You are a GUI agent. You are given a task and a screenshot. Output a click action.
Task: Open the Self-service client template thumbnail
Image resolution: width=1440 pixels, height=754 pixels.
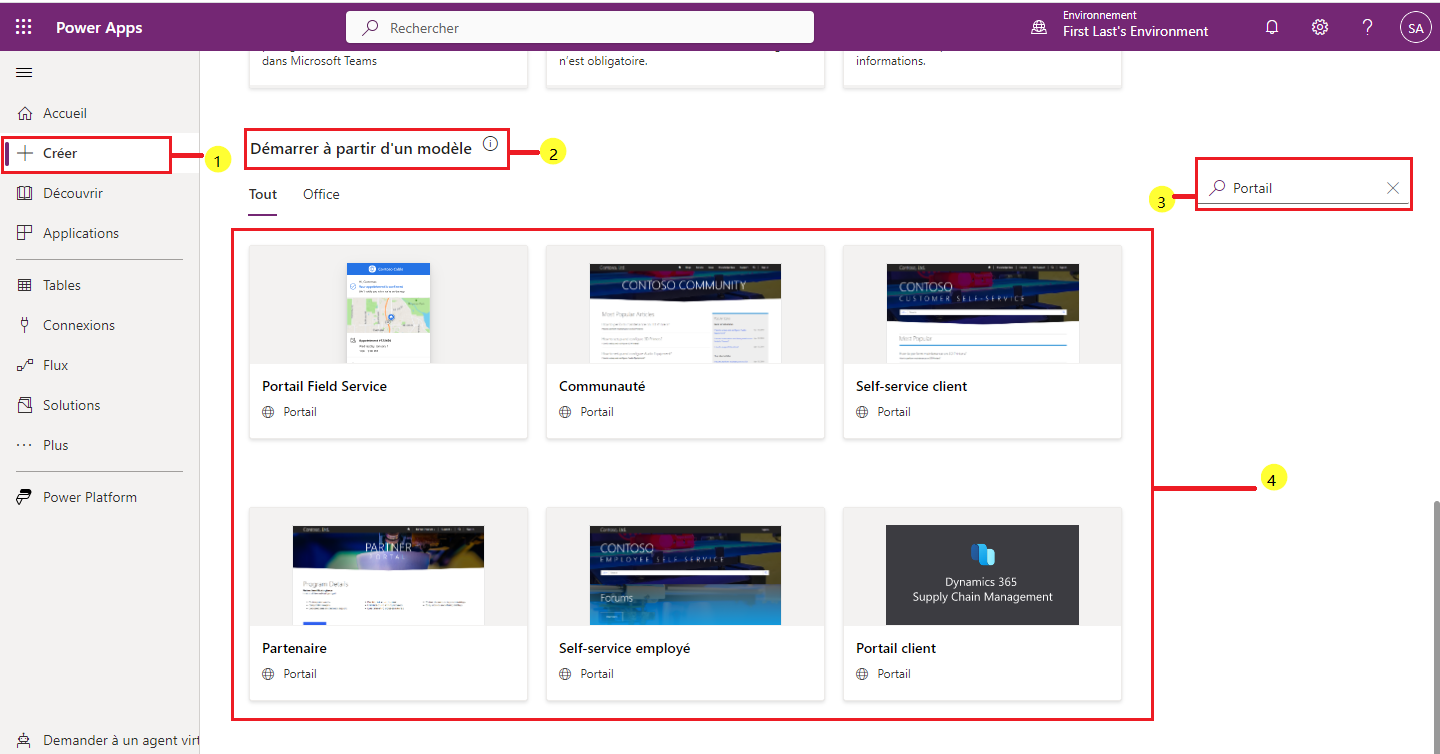[982, 313]
